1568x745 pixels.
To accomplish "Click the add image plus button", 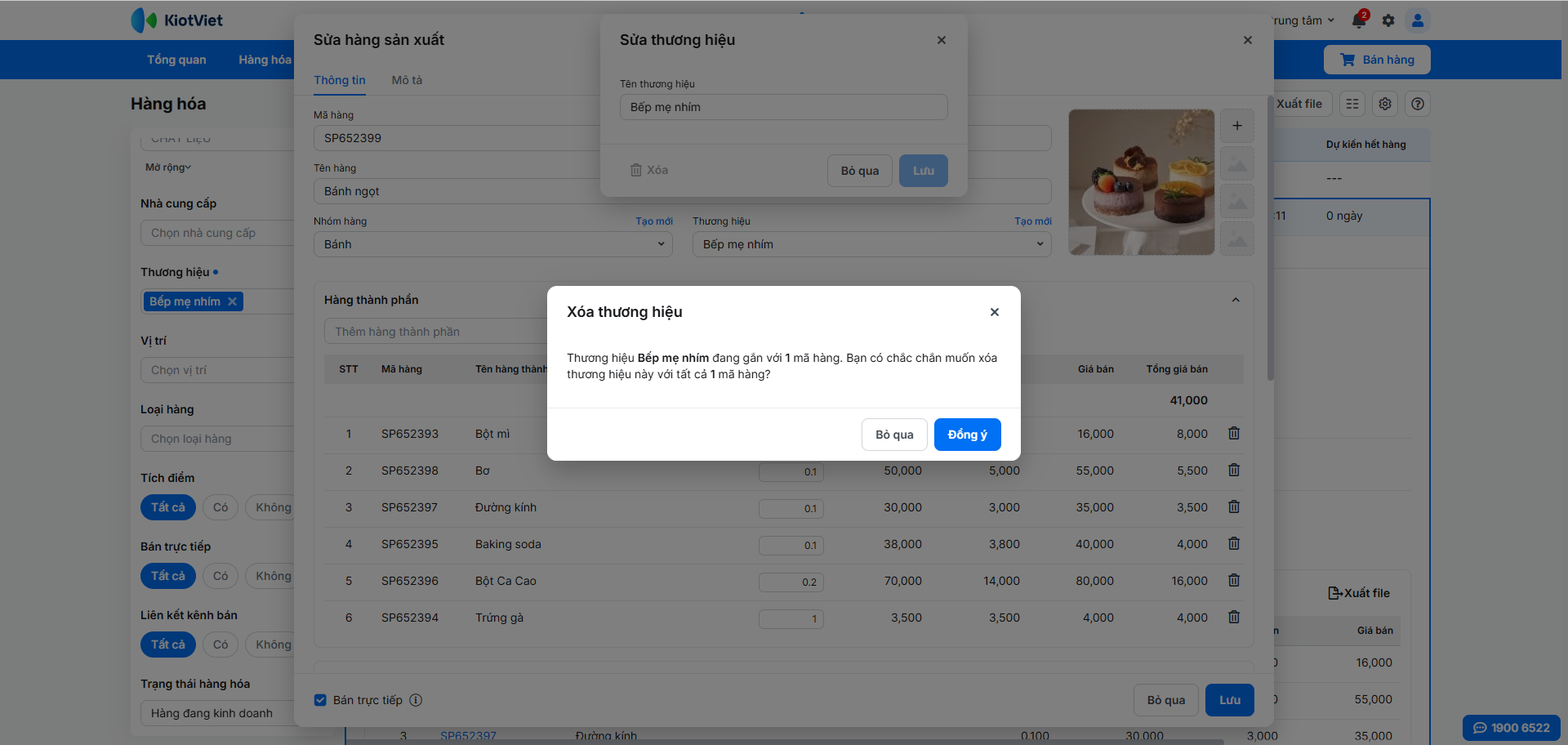I will click(x=1237, y=126).
